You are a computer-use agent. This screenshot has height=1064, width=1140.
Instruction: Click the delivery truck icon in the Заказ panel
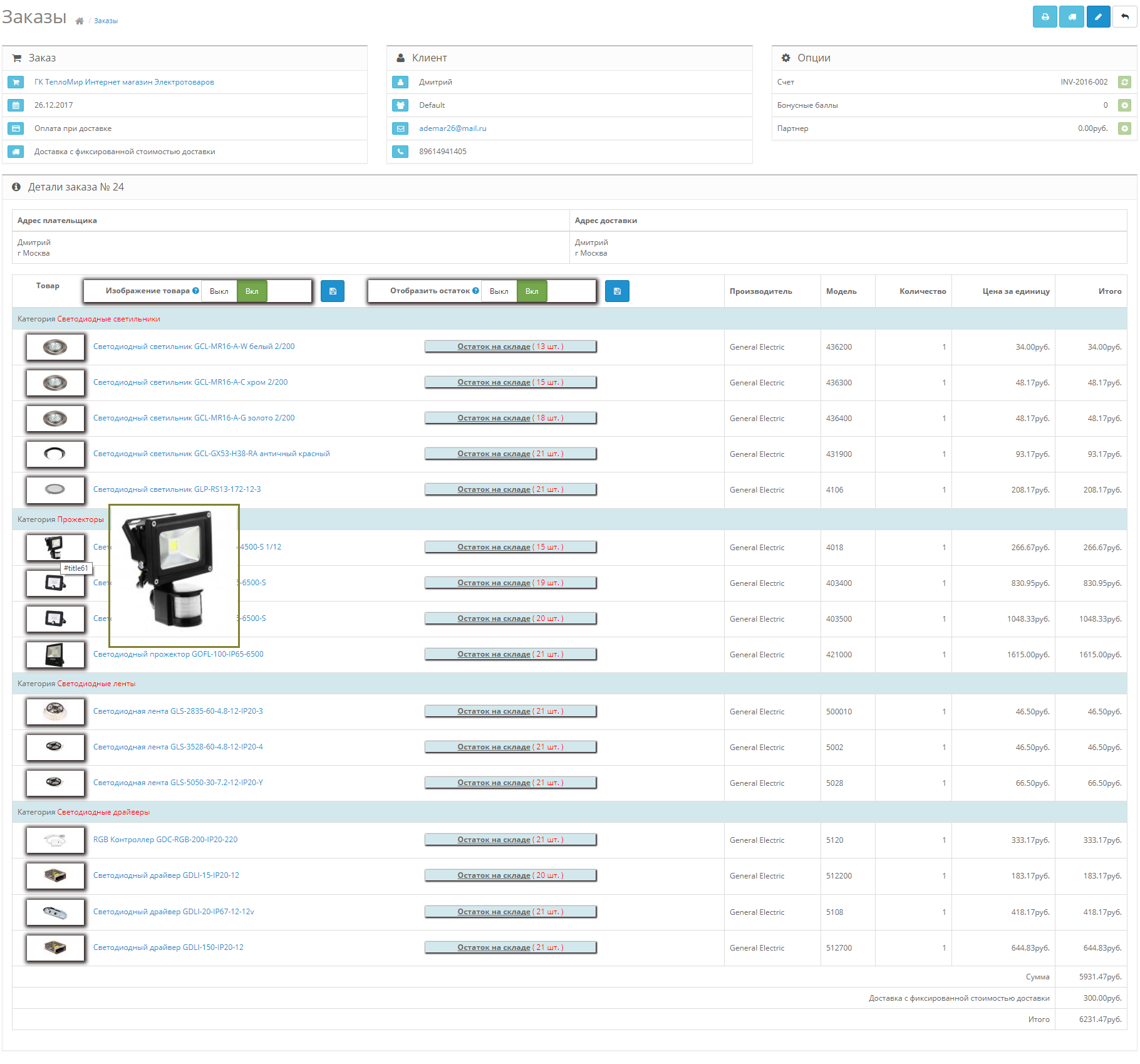(x=16, y=152)
